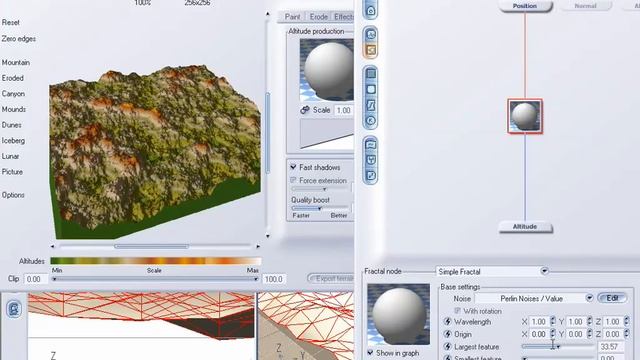Click the Altitudes color gradient bar
The height and width of the screenshot is (360, 640).
click(156, 260)
